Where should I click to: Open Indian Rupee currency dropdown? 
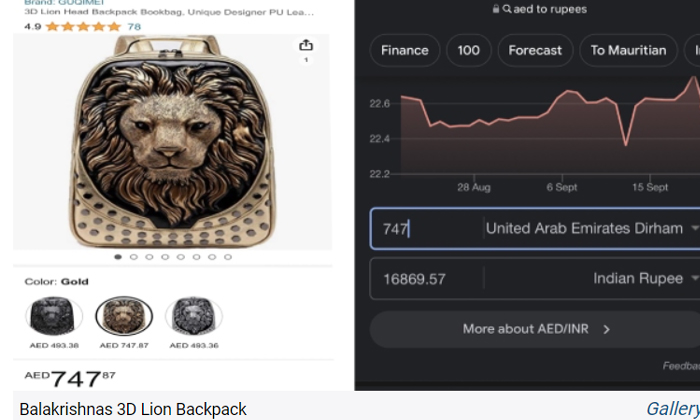693,279
